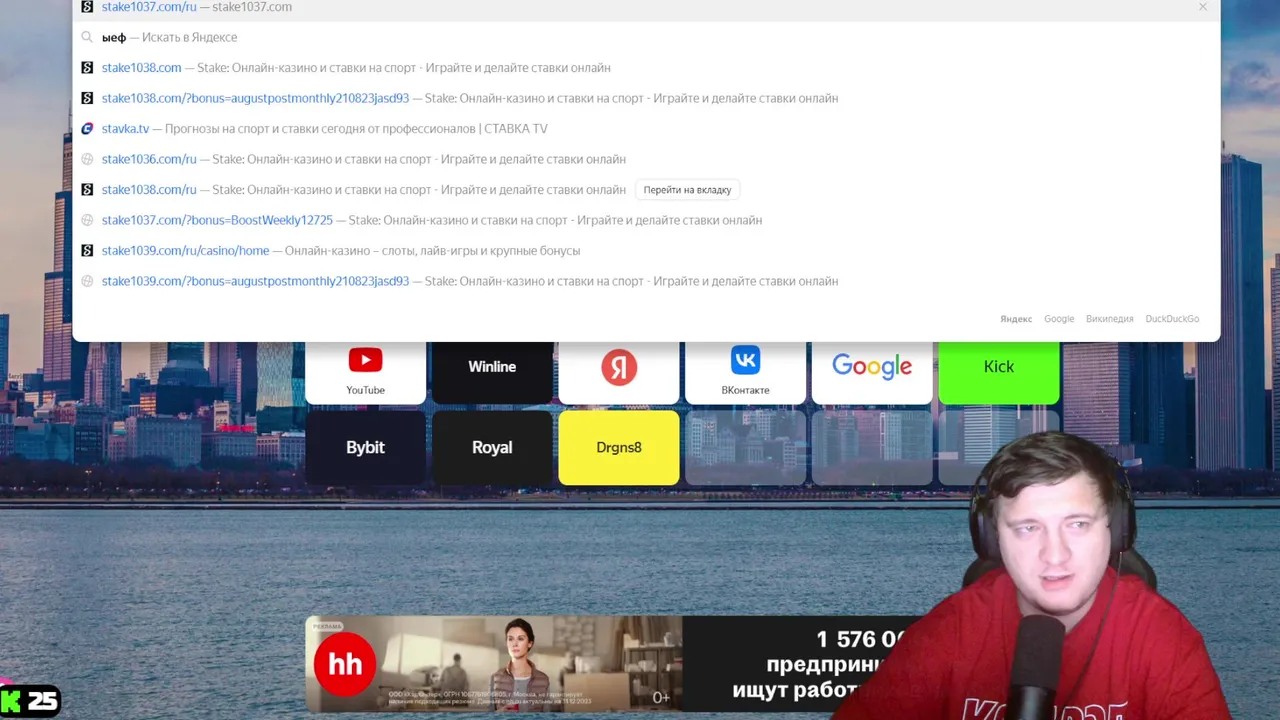Choose Яндекс as search engine
This screenshot has width=1280, height=720.
coord(1016,319)
